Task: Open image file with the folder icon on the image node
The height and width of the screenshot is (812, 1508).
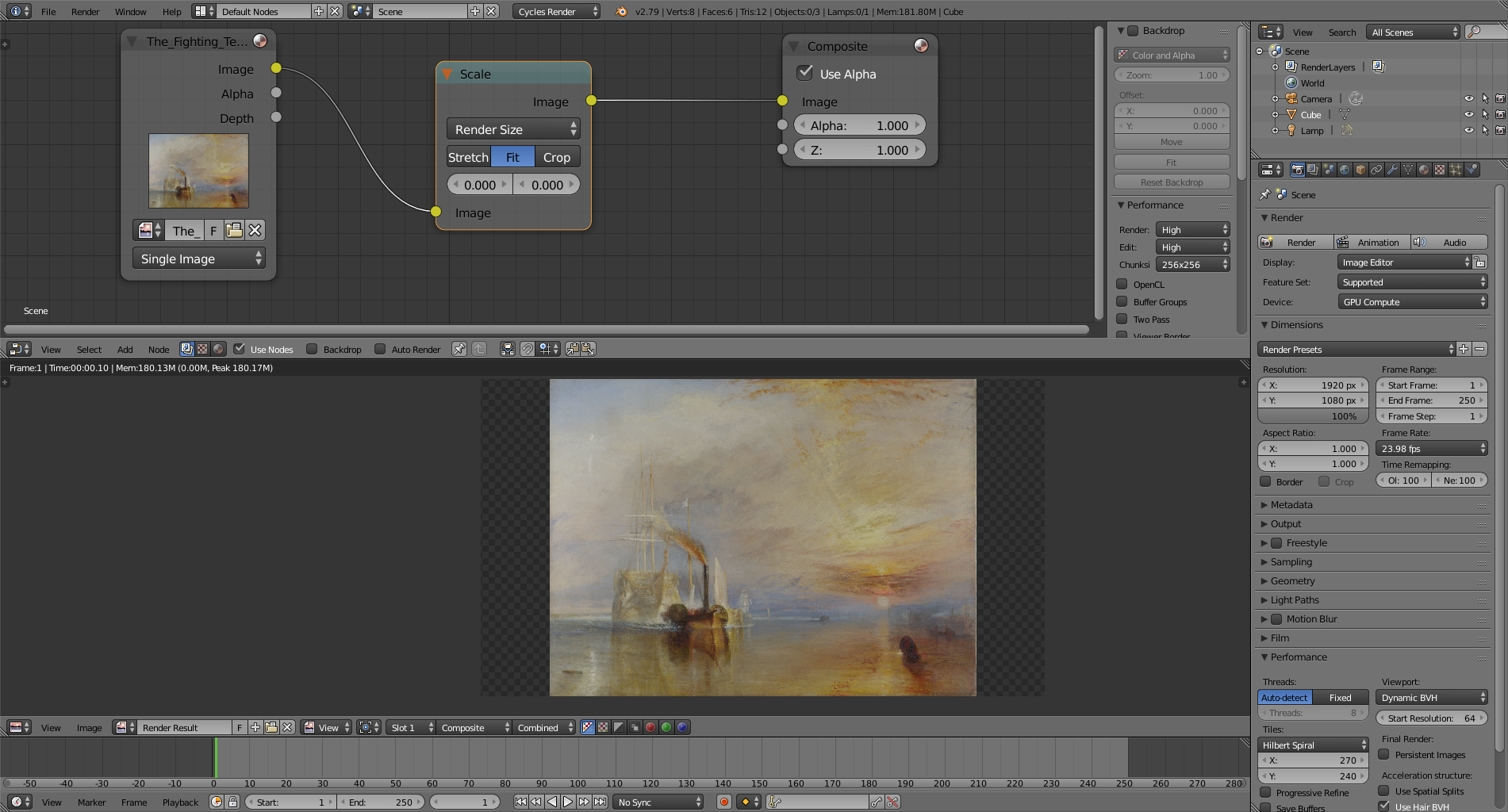Action: pyautogui.click(x=234, y=230)
